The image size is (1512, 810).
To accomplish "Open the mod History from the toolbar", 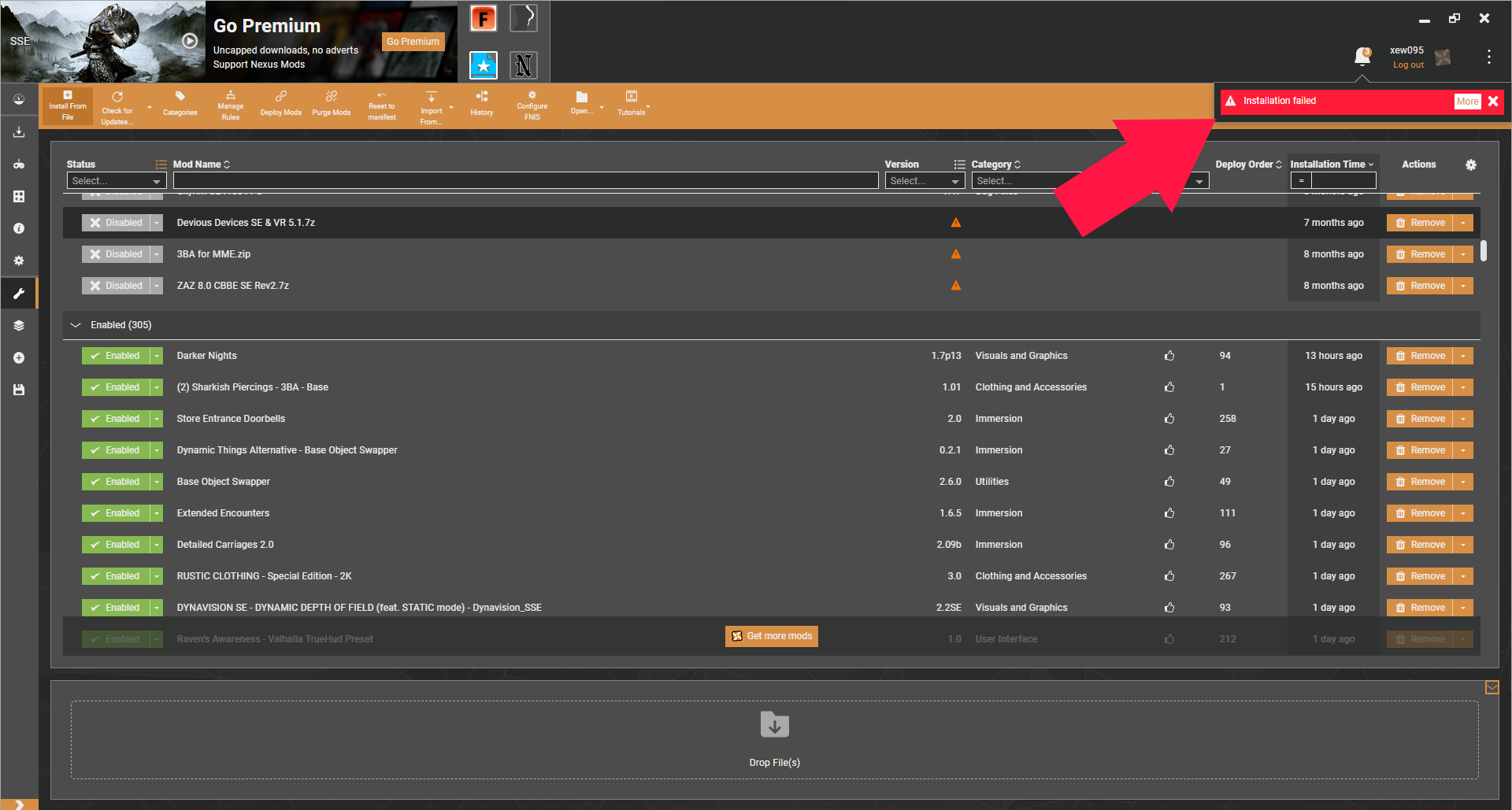I will 482,104.
